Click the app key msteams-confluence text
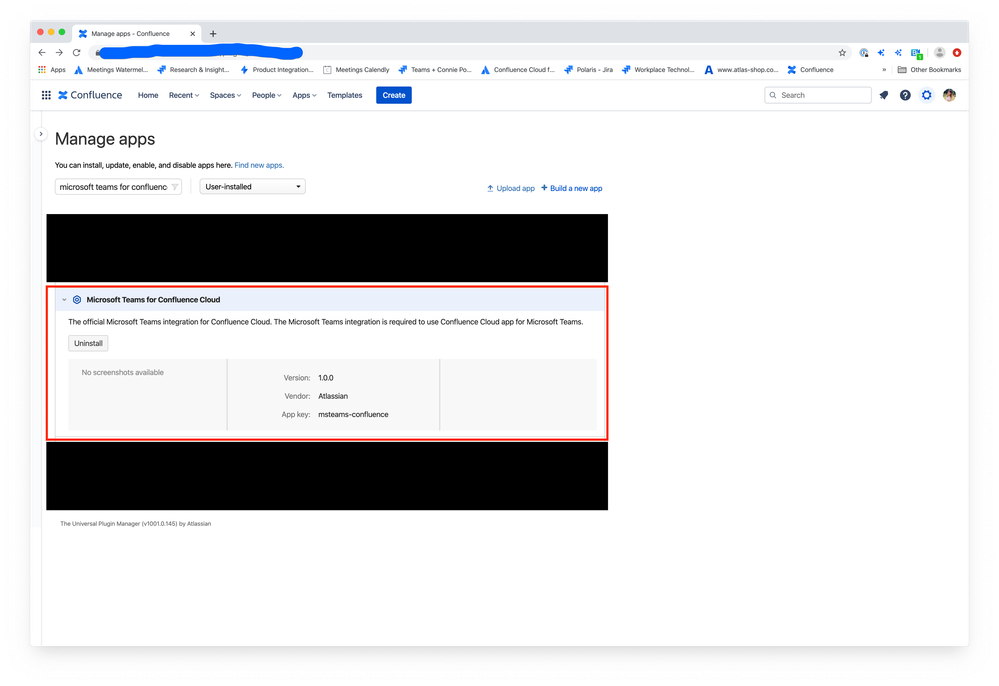999x686 pixels. coord(353,415)
